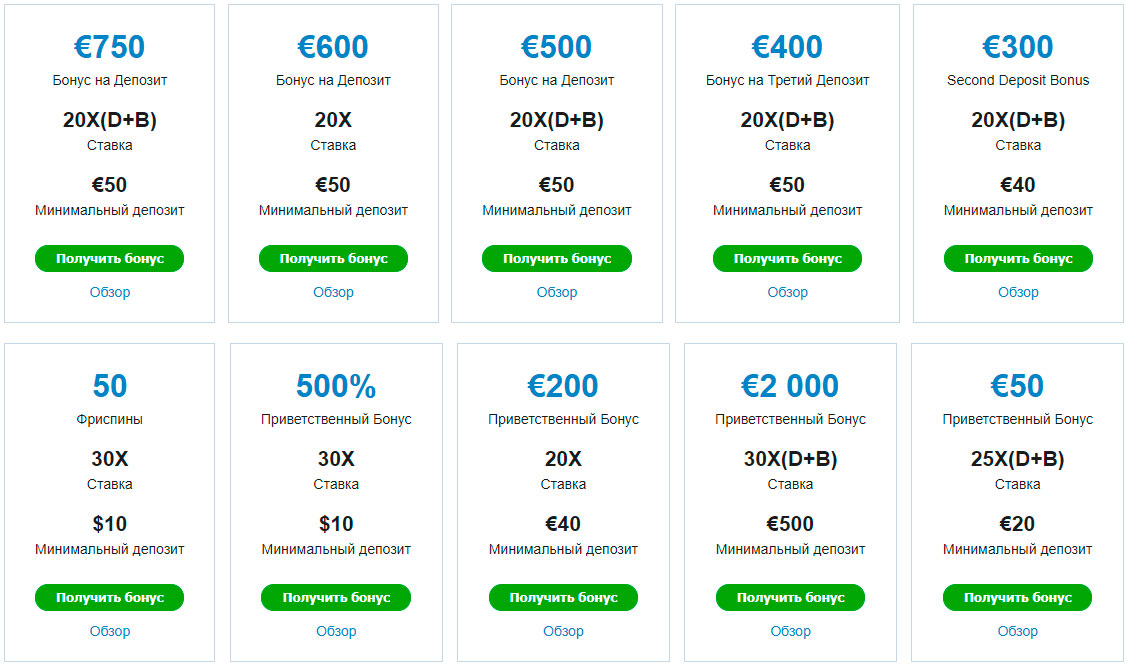Click 'Получить бонус' on the €600 card
This screenshot has height=666, width=1128.
coord(333,259)
